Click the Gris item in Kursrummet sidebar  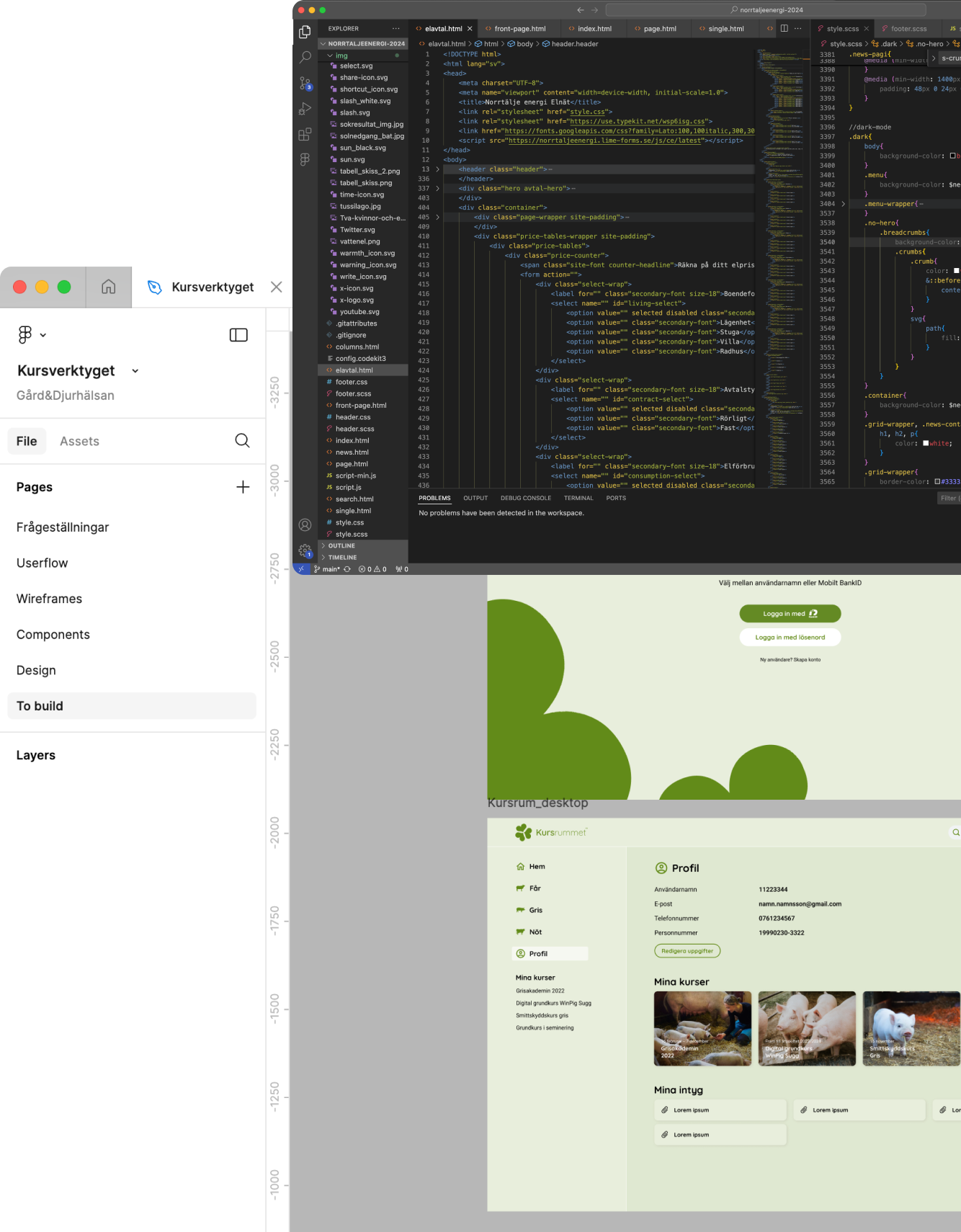(535, 910)
